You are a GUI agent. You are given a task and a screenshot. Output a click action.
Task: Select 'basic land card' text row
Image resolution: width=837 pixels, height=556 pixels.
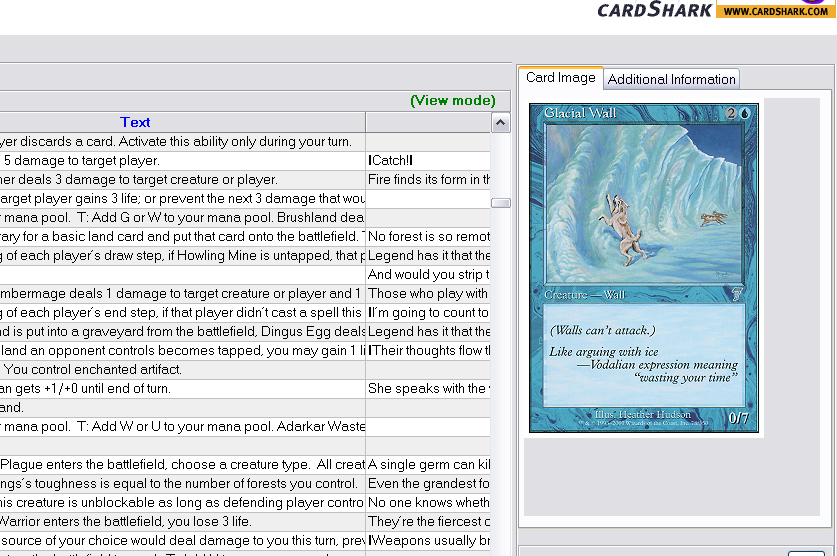[x=183, y=236]
